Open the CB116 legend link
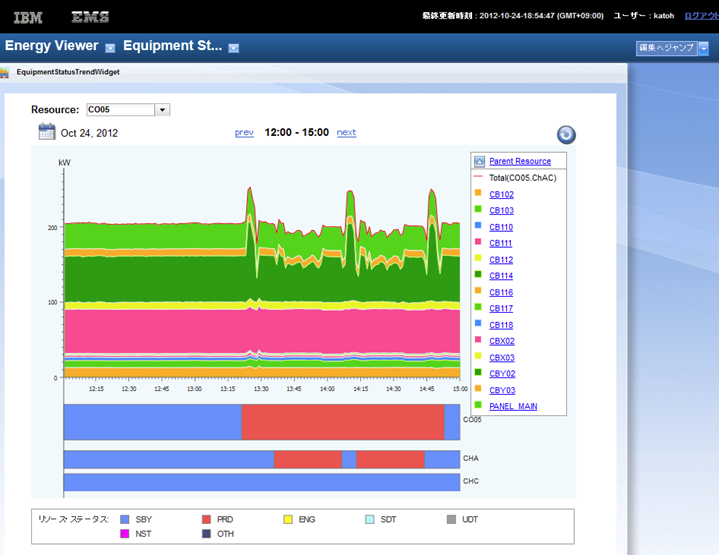The height and width of the screenshot is (555, 719). (501, 292)
